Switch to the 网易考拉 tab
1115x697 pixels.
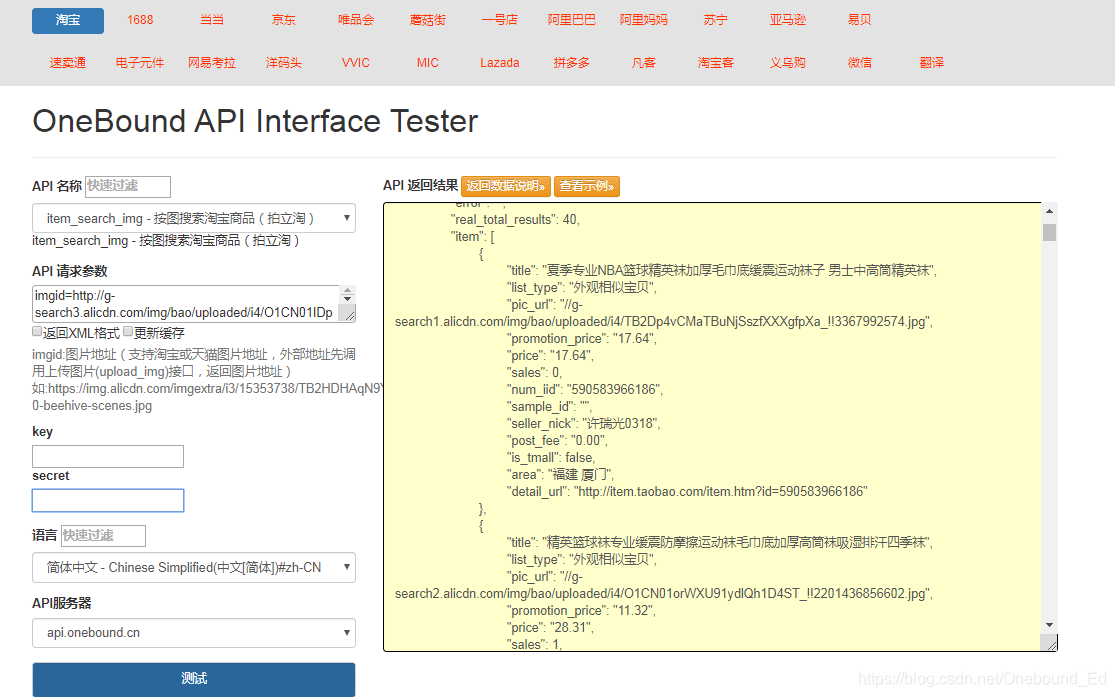click(x=212, y=63)
